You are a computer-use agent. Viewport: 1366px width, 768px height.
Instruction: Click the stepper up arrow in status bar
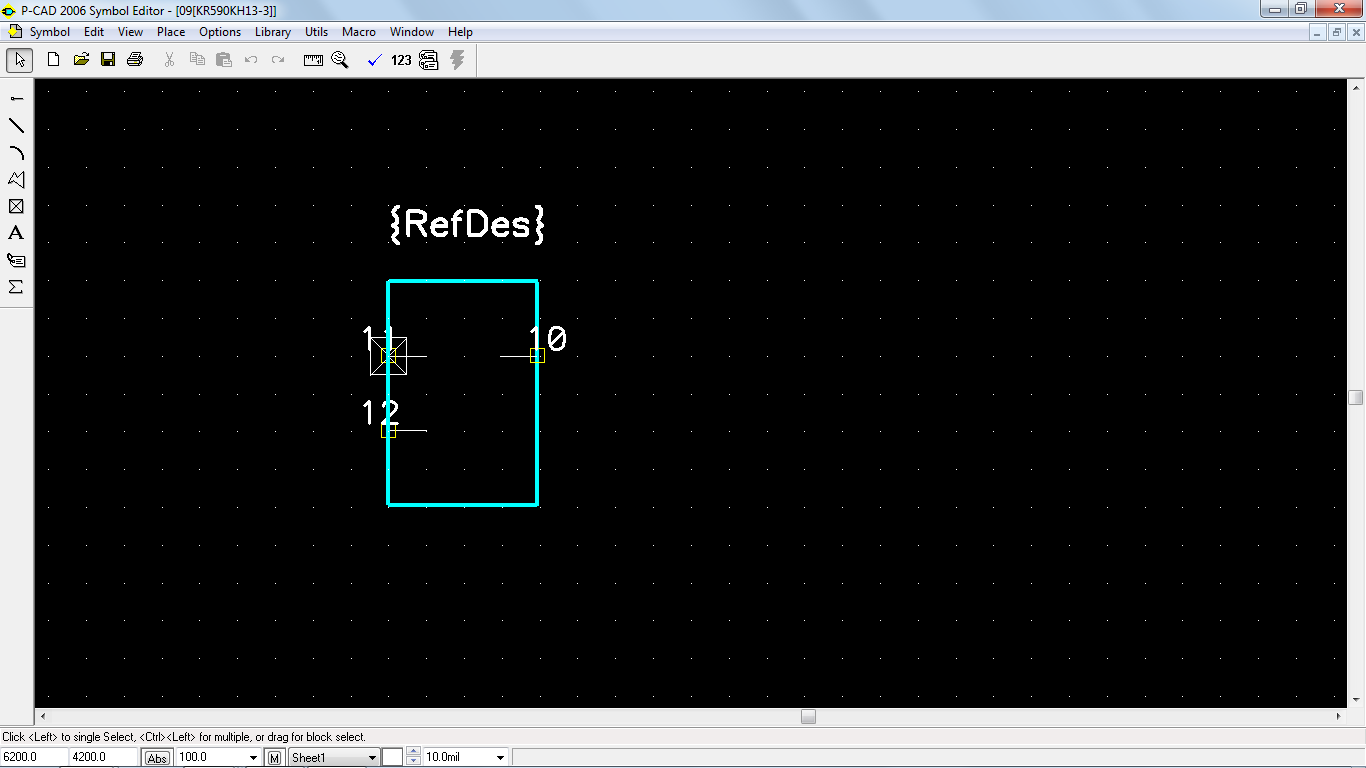tap(413, 752)
